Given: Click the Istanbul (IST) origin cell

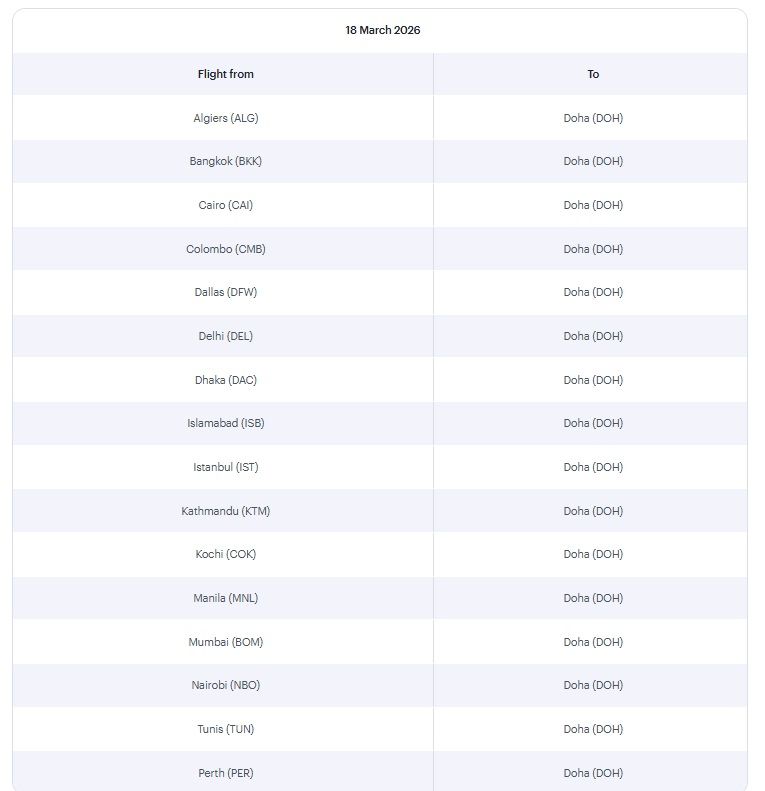Looking at the screenshot, I should pyautogui.click(x=226, y=467).
